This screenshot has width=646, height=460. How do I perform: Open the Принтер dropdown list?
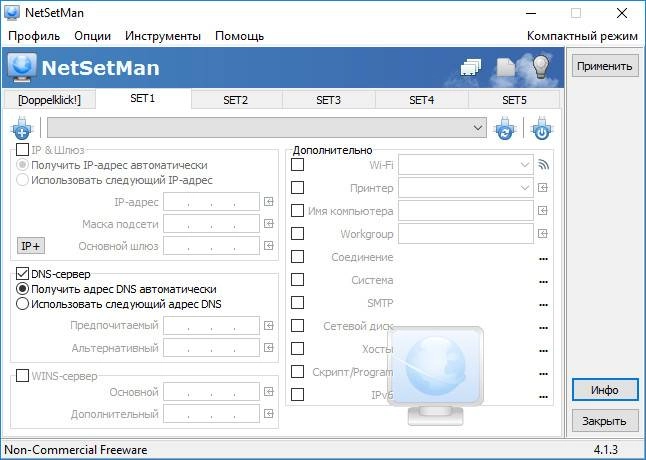pos(524,188)
